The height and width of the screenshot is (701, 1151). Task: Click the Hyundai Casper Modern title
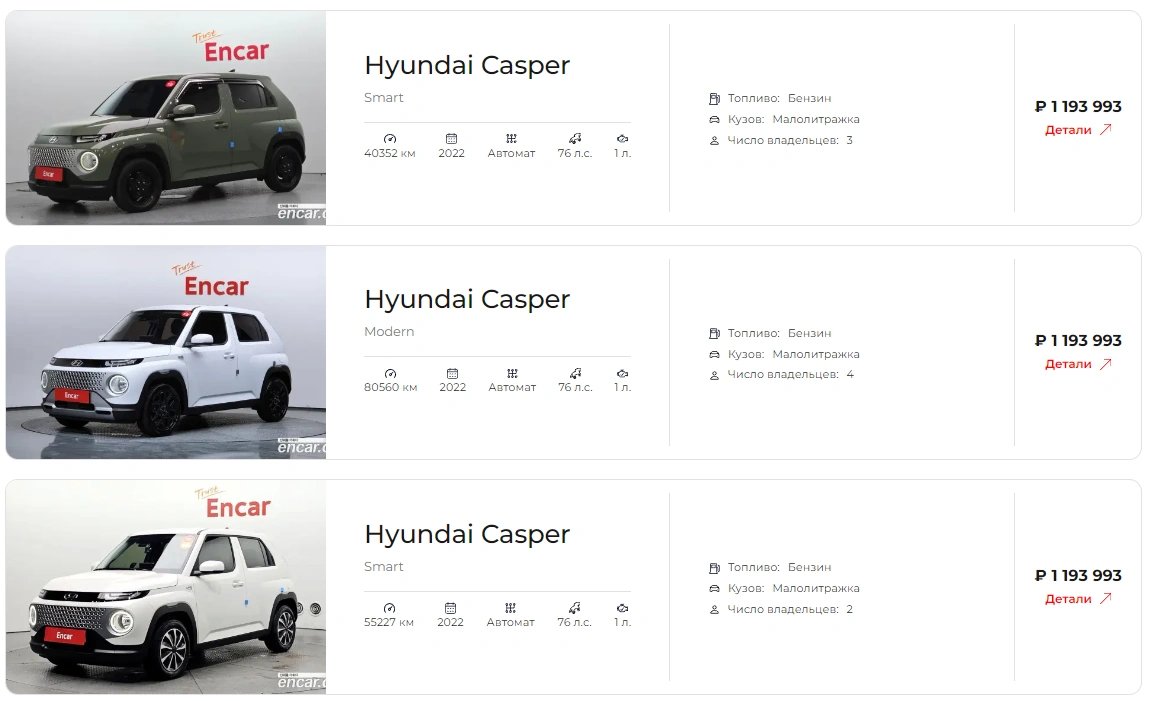(467, 299)
